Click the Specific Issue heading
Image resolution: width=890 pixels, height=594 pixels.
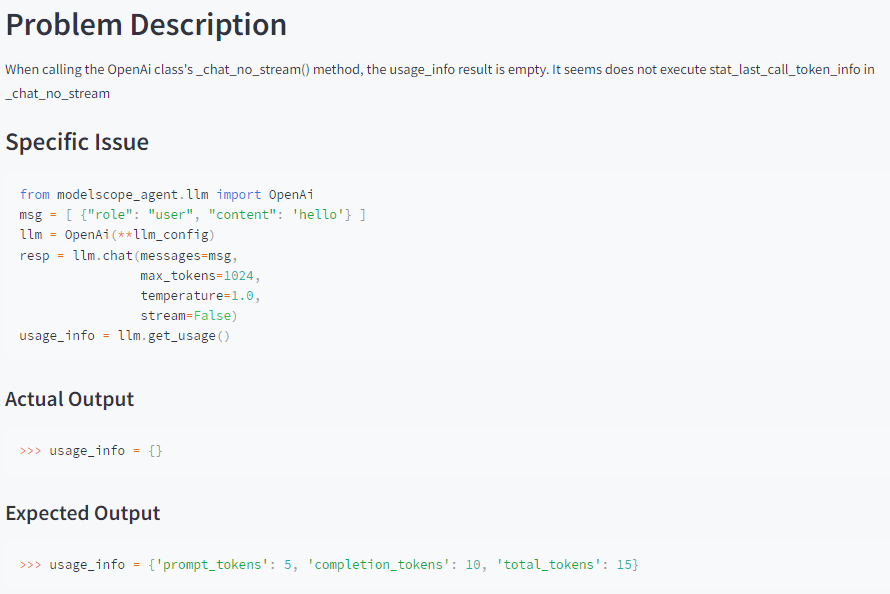[x=77, y=142]
